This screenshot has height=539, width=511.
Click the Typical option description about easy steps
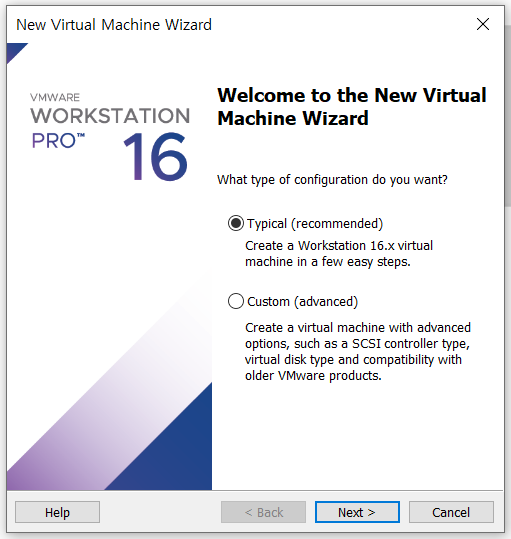[x=339, y=254]
